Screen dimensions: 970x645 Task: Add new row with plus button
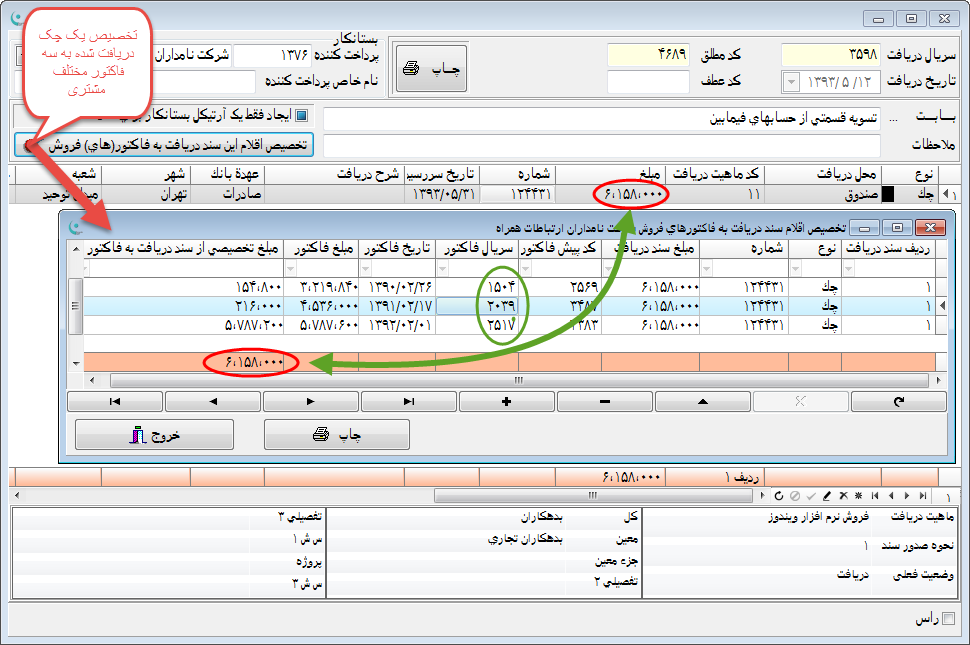tap(506, 401)
